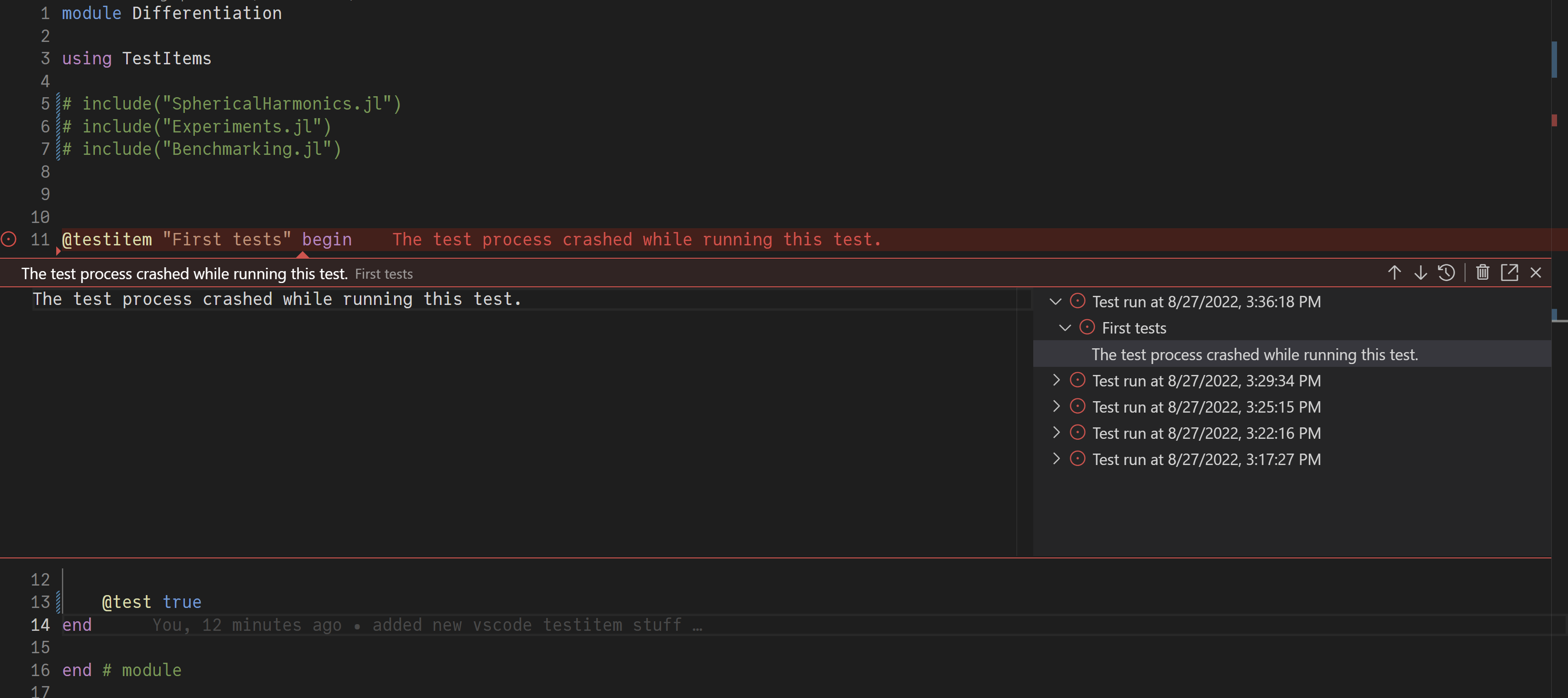This screenshot has width=1568, height=698.
Task: Click the editor vertical scrollbar overview ruler
Action: click(x=1559, y=349)
